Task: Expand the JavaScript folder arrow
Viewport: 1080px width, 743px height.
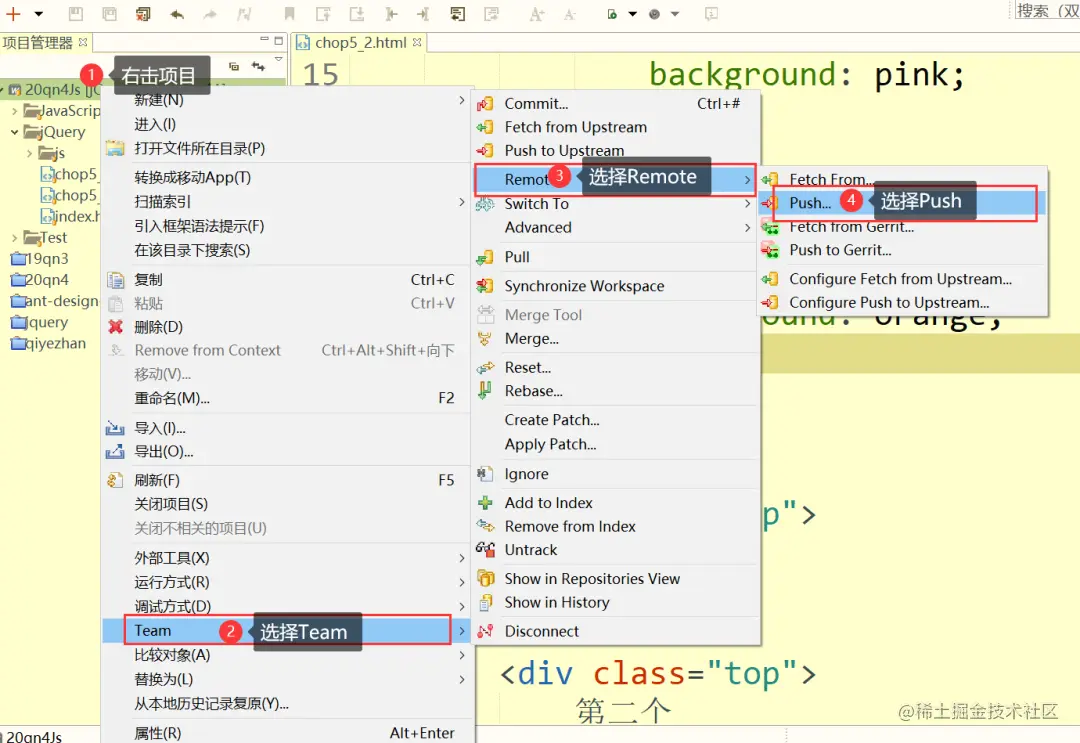Action: click(14, 110)
